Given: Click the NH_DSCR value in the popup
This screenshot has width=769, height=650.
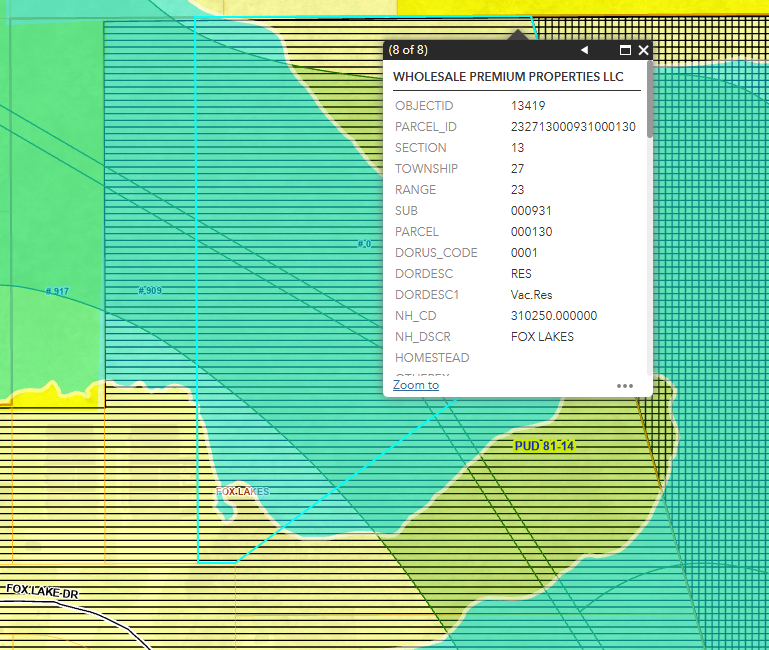Looking at the screenshot, I should pos(542,337).
